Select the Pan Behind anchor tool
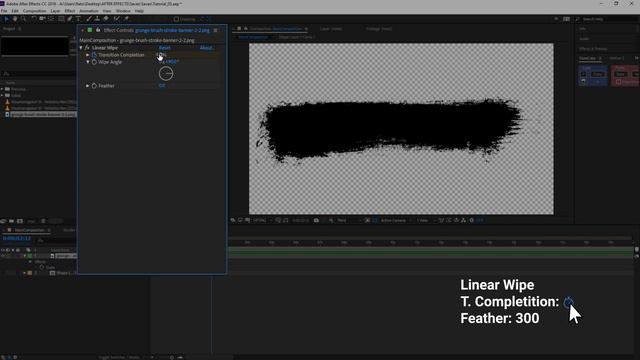 click(51, 19)
